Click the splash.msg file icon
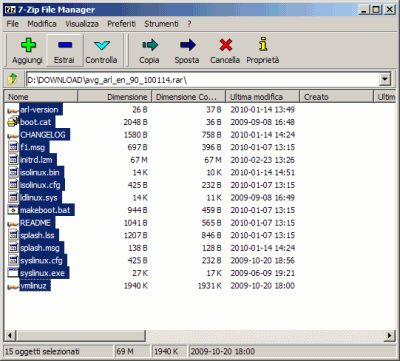 click(x=13, y=248)
